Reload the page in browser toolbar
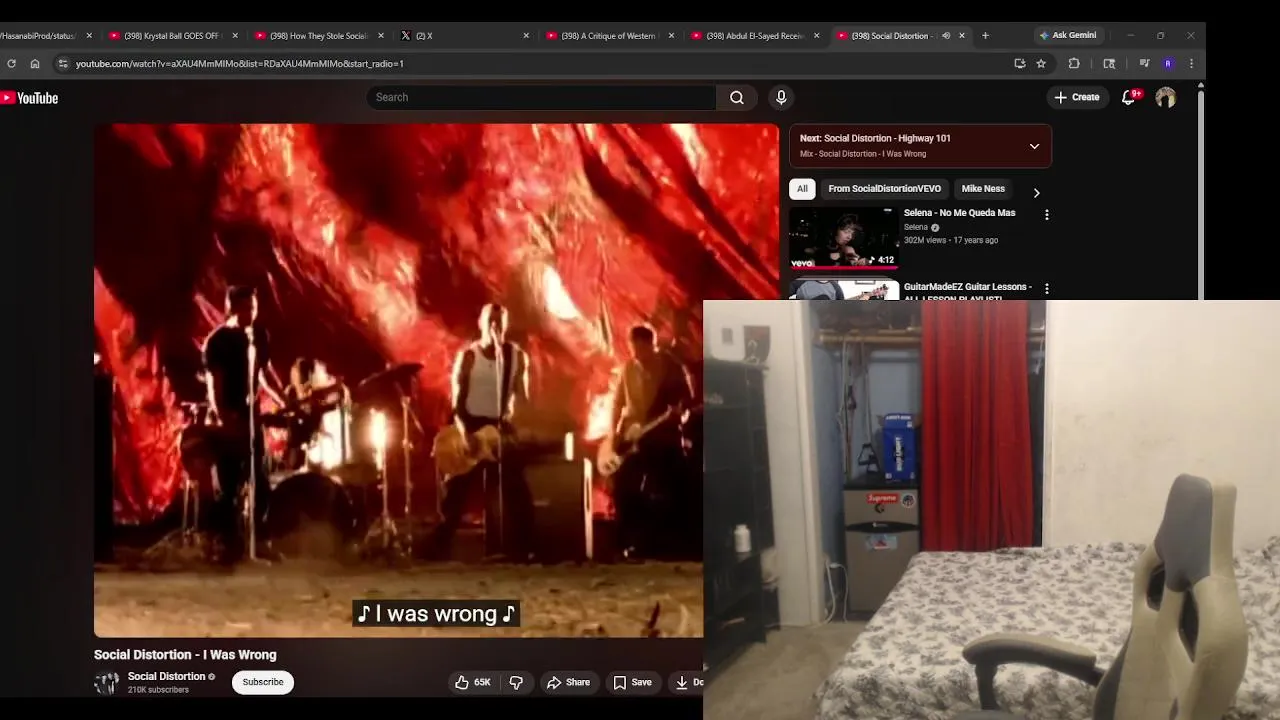 11,63
